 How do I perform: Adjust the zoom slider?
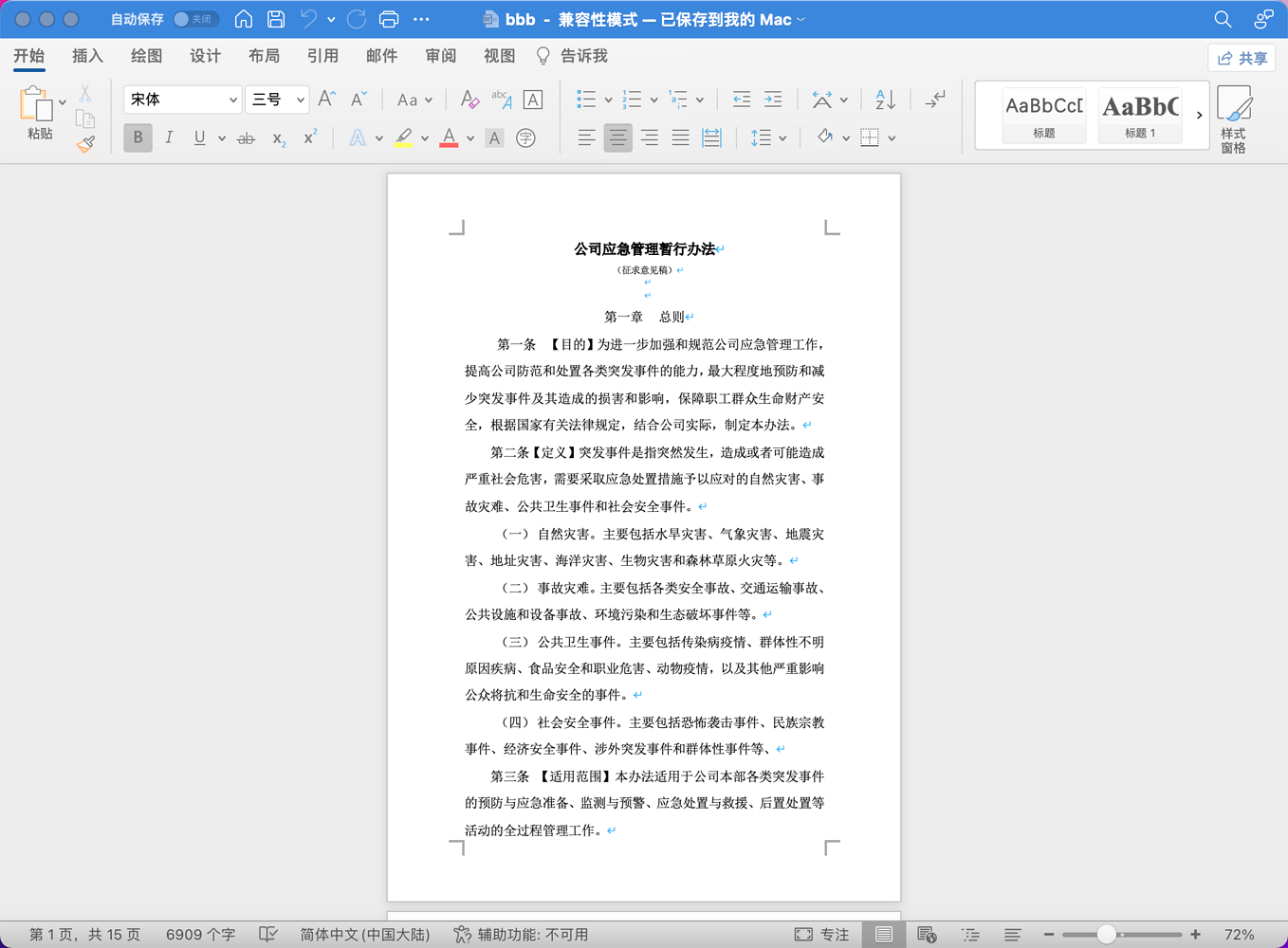[x=1108, y=934]
